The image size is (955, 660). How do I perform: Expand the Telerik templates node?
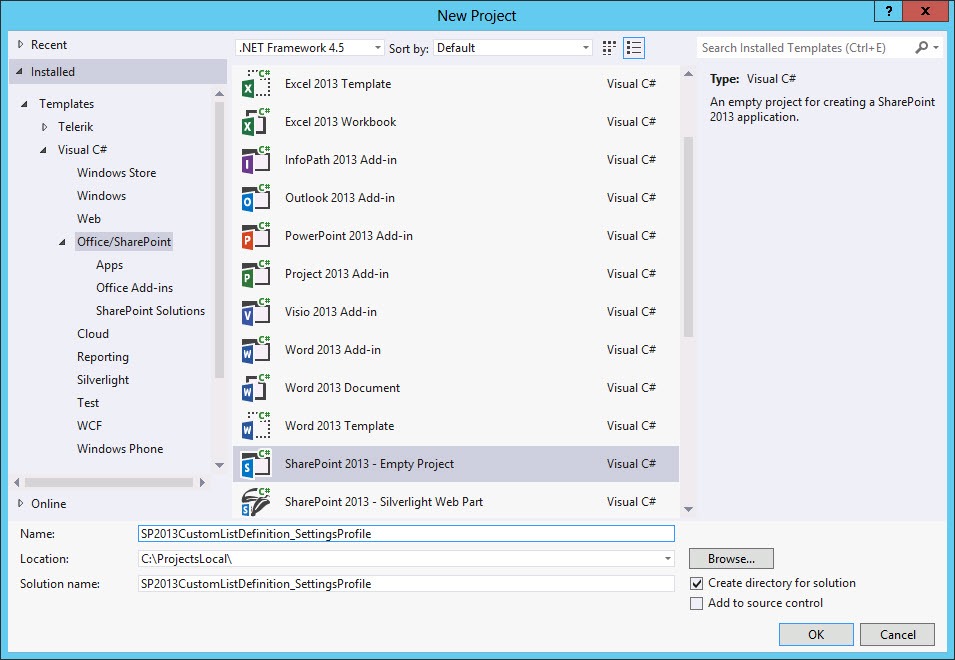pos(45,127)
